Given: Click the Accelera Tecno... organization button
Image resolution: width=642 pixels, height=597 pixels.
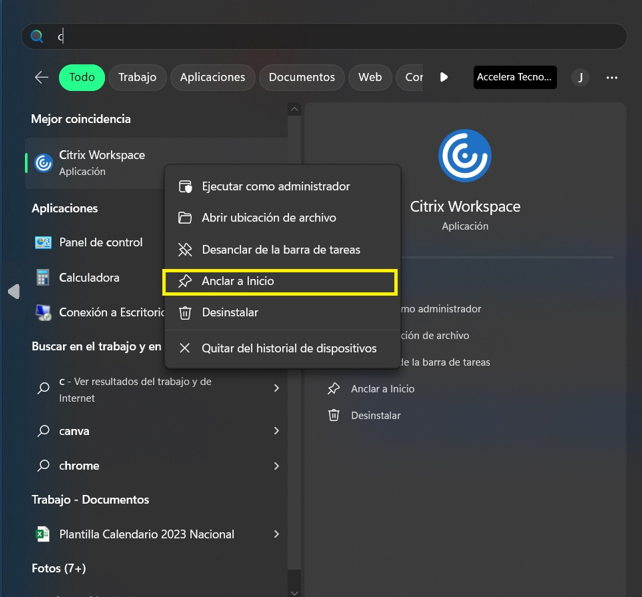Looking at the screenshot, I should [515, 77].
